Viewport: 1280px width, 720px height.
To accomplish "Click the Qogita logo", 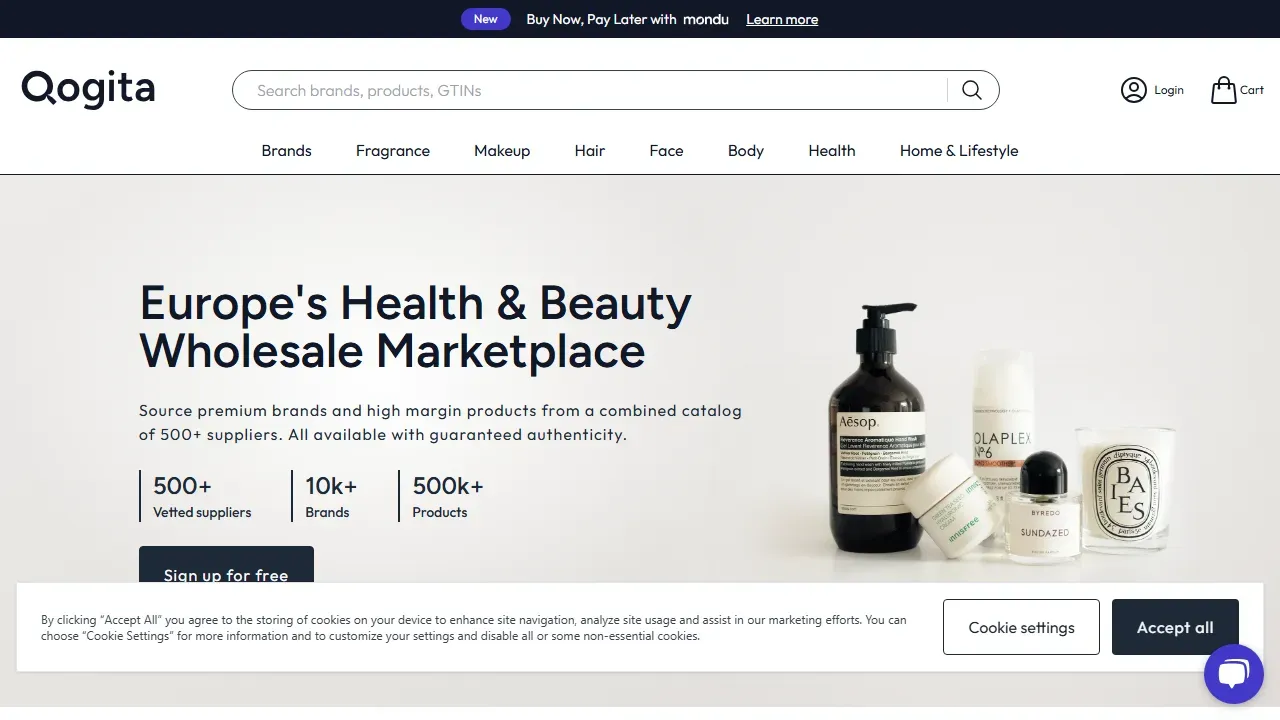I will 88,89.
